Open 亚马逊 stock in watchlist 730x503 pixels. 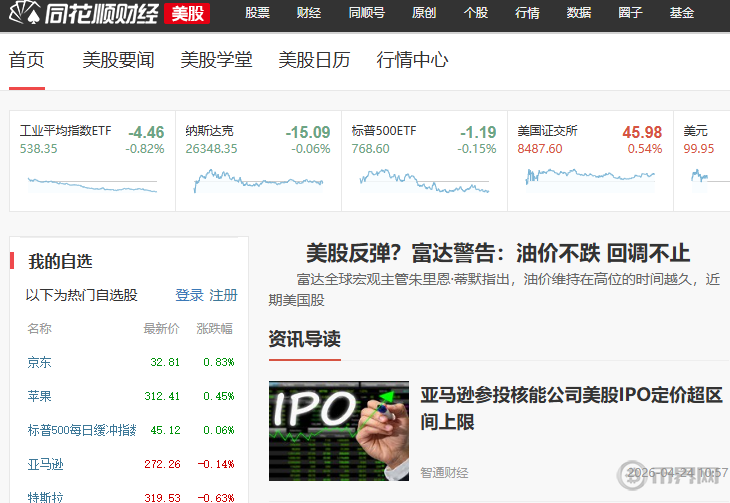tap(45, 464)
